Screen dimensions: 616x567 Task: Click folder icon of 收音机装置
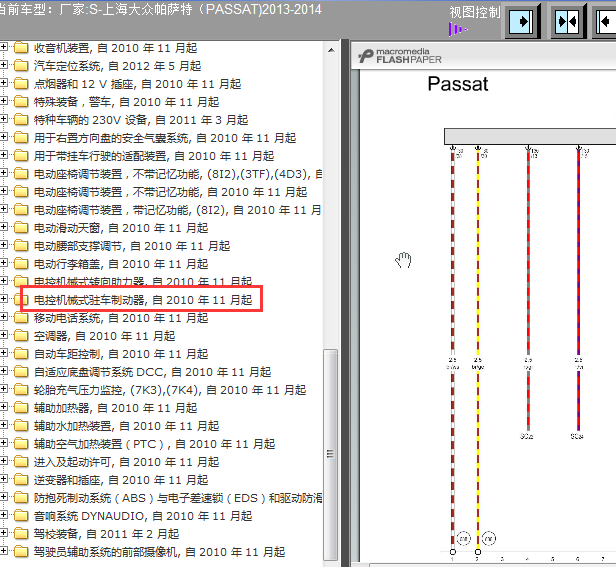click(21, 48)
